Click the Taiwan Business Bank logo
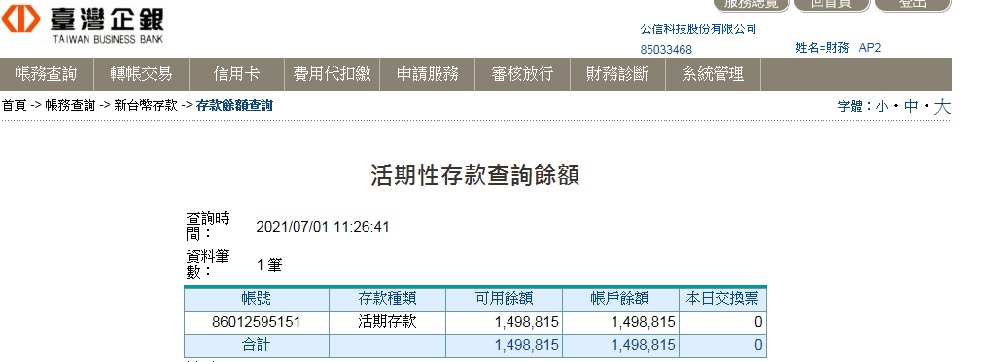981x362 pixels. tap(83, 25)
